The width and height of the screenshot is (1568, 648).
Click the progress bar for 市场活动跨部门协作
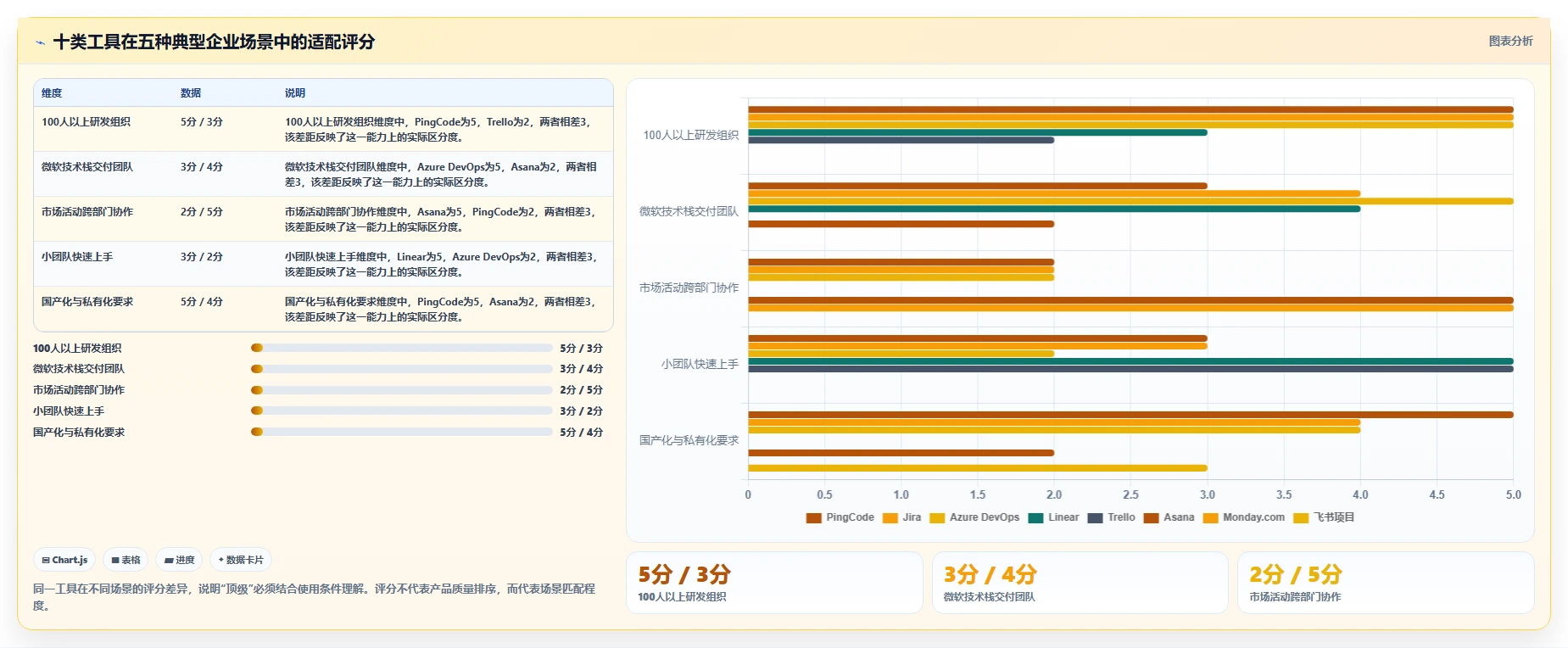tap(401, 390)
